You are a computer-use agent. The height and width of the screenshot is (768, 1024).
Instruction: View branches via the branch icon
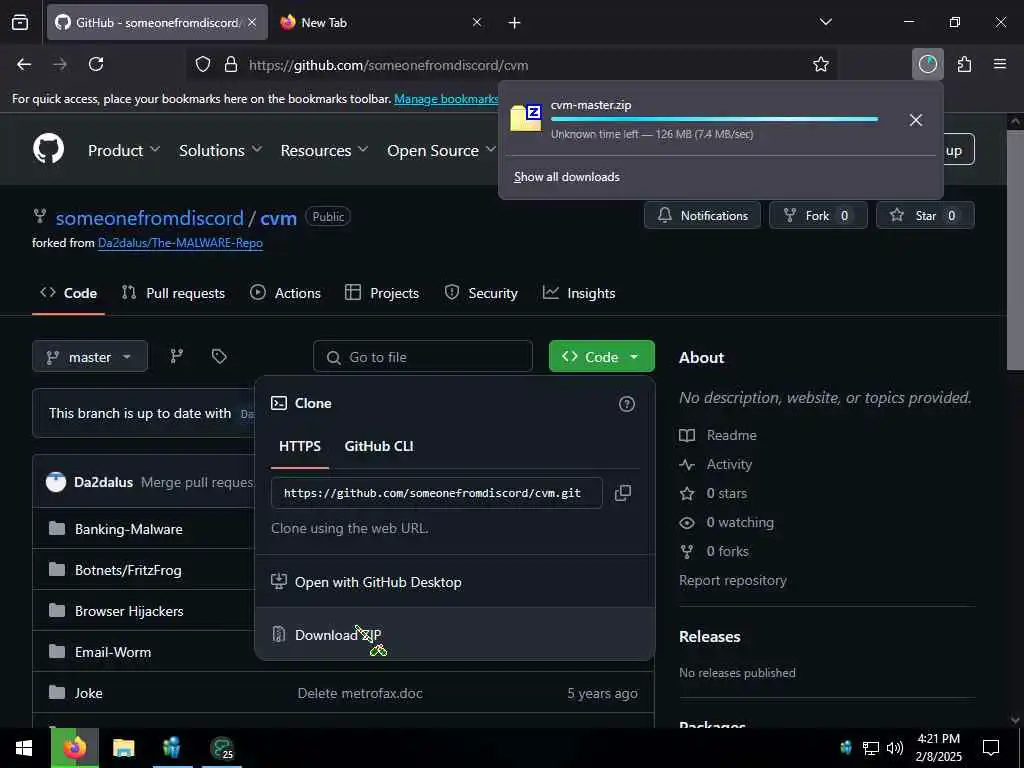point(176,357)
